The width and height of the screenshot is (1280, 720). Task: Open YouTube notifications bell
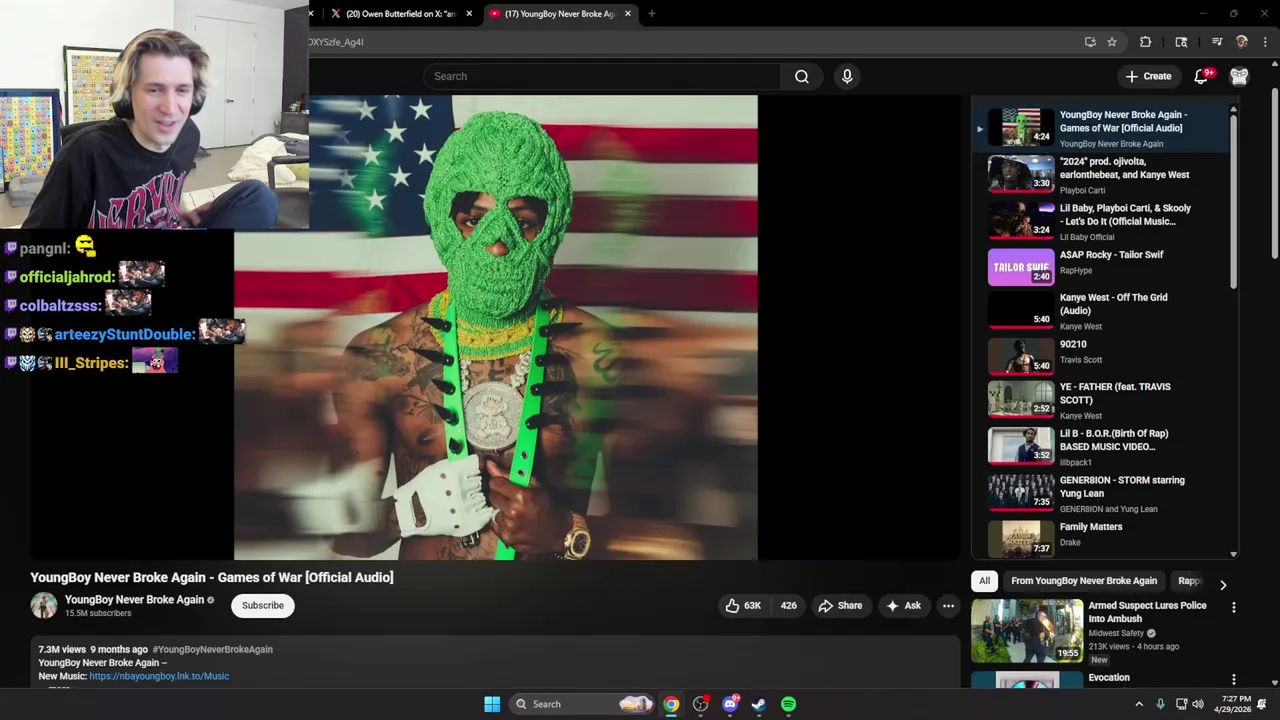pyautogui.click(x=1201, y=76)
